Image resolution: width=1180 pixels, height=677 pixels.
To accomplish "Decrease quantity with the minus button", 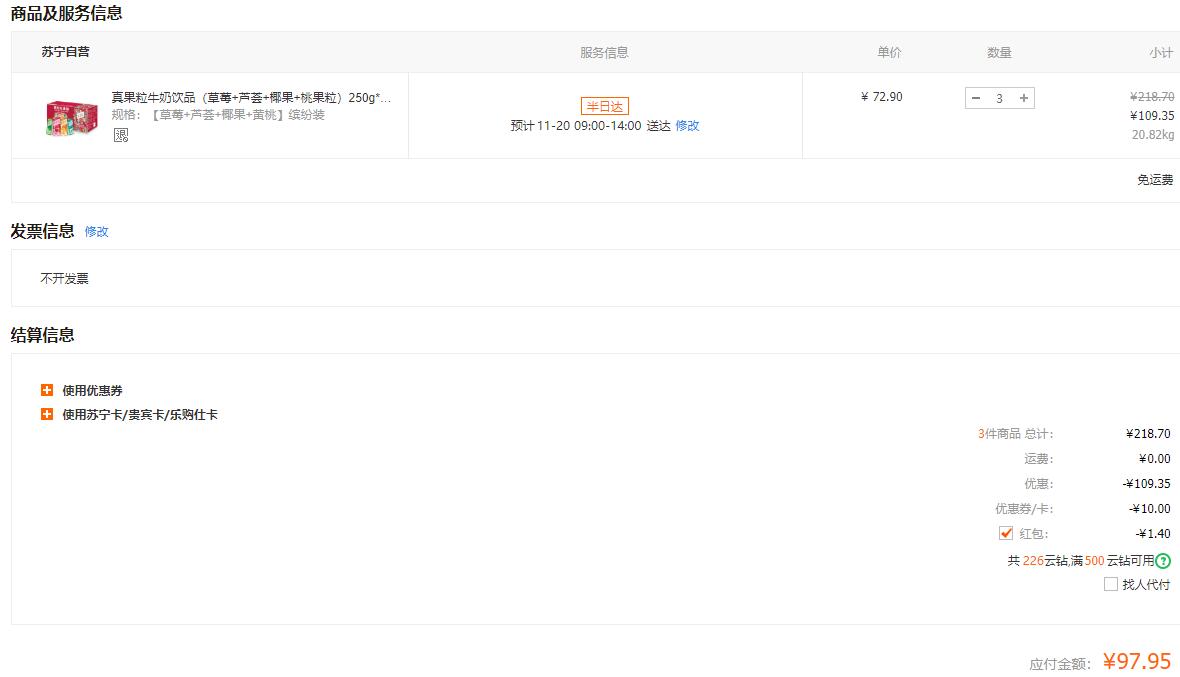I will click(976, 98).
